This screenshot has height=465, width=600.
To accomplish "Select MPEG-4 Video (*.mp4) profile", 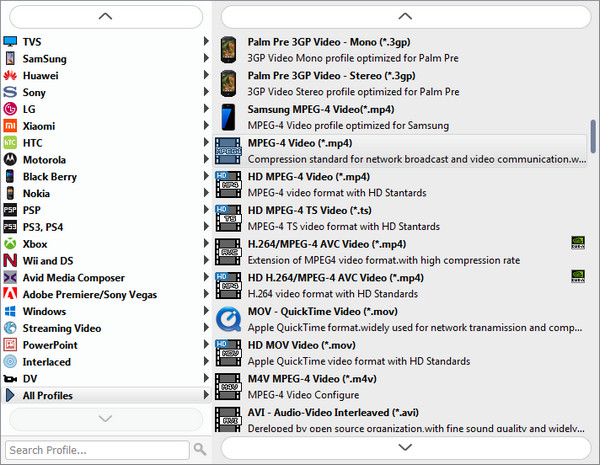I will click(400, 151).
